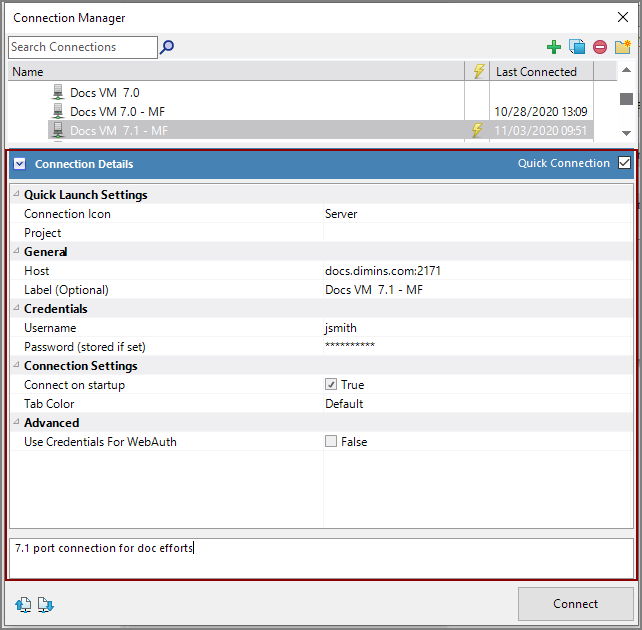Image resolution: width=642 pixels, height=630 pixels.
Task: Check Use Credentials For WebAuth checkbox
Action: (331, 441)
